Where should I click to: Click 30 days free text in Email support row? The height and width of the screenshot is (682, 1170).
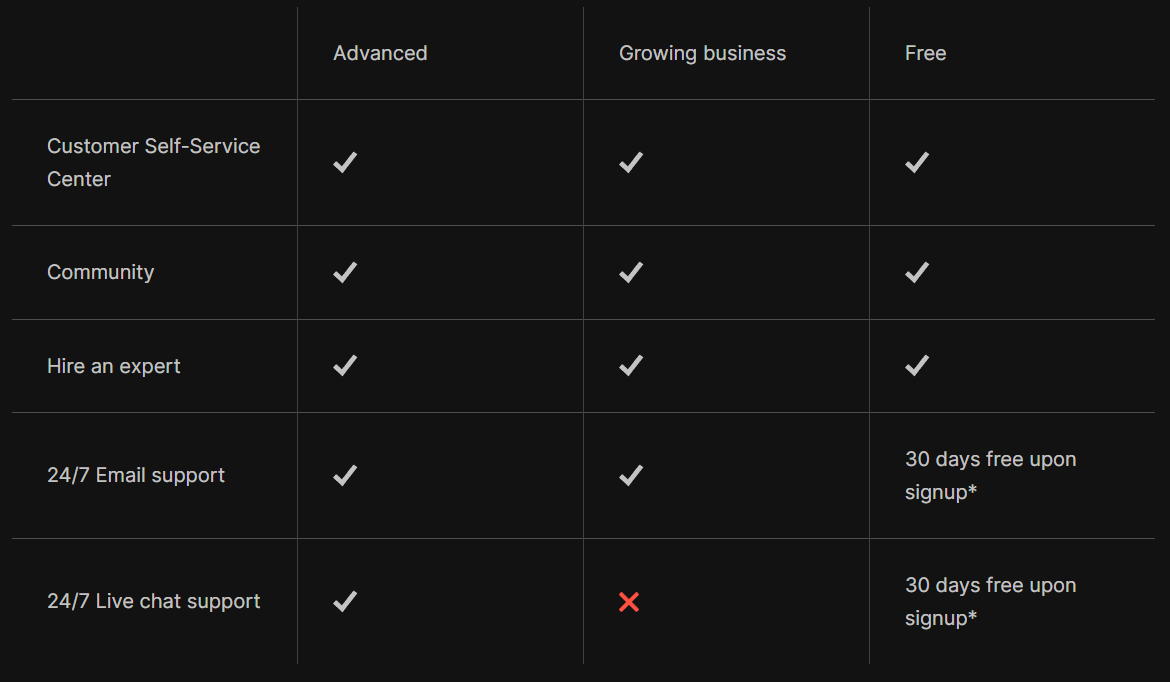coord(990,475)
